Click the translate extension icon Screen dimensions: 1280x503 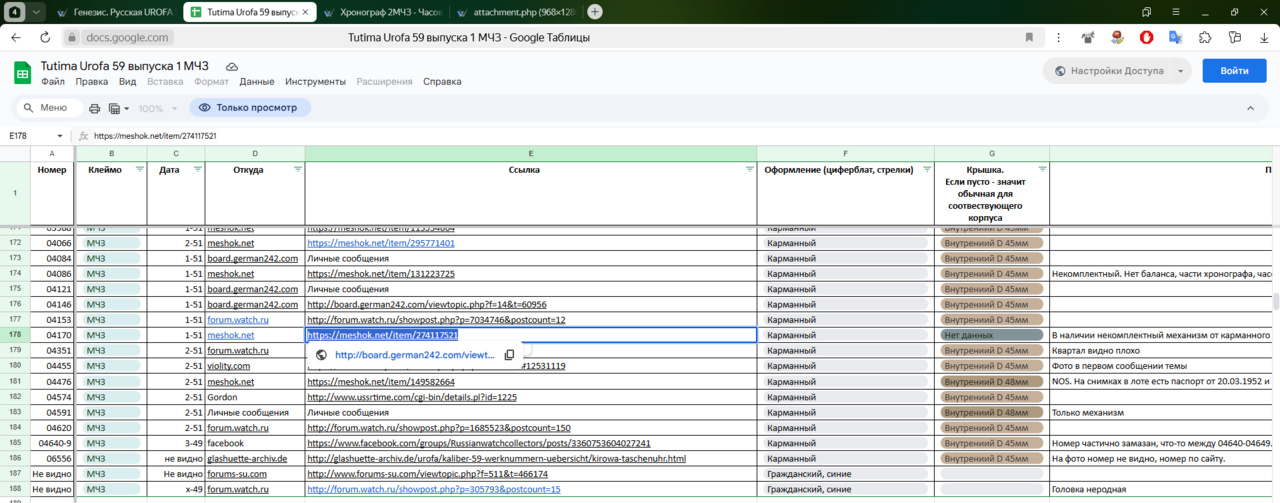coord(1176,37)
